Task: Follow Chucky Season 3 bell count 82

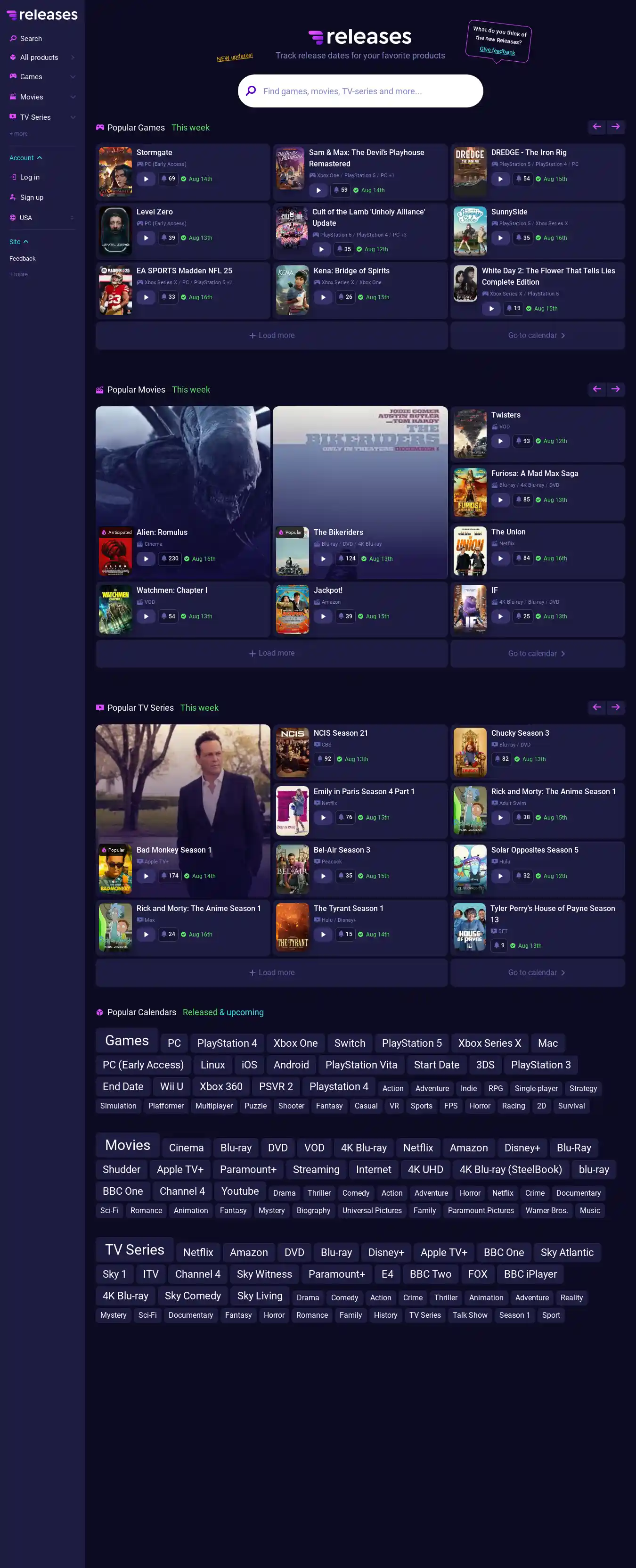Action: (x=501, y=759)
